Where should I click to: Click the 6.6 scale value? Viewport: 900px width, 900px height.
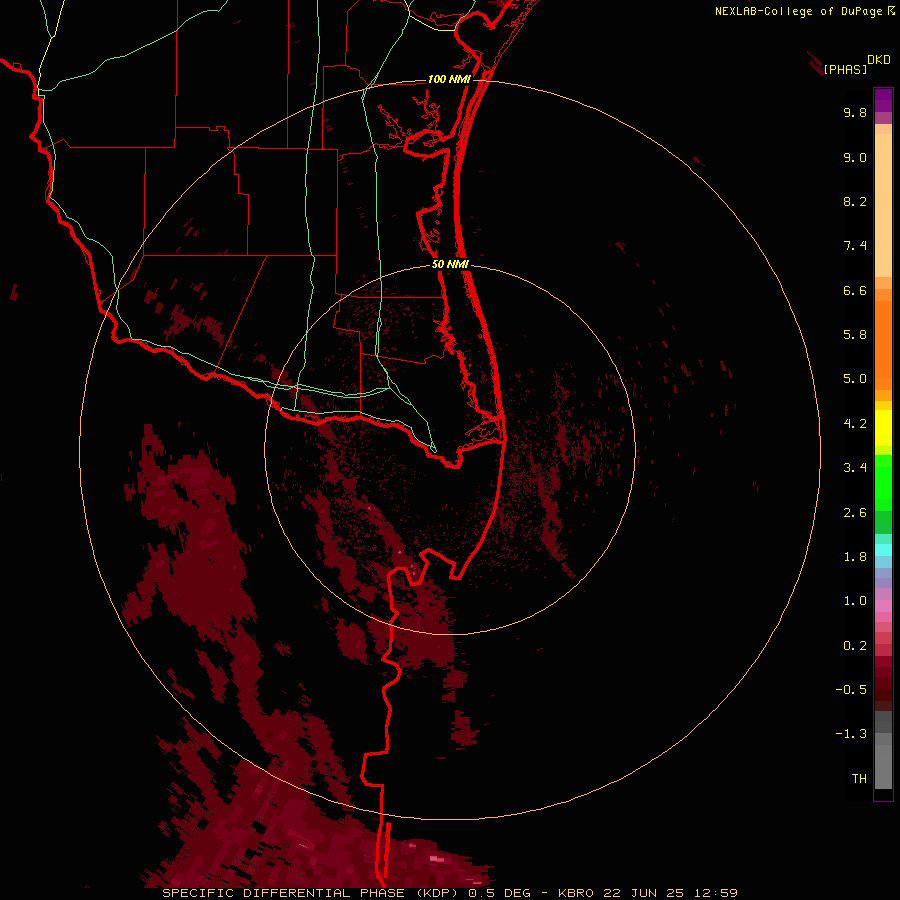click(855, 290)
